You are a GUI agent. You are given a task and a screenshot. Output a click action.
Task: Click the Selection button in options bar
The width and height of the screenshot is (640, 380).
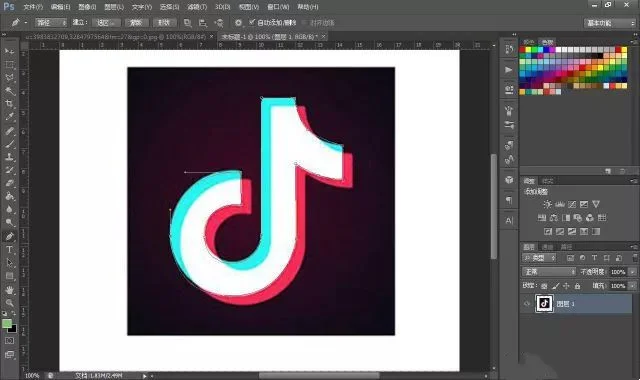(x=106, y=22)
